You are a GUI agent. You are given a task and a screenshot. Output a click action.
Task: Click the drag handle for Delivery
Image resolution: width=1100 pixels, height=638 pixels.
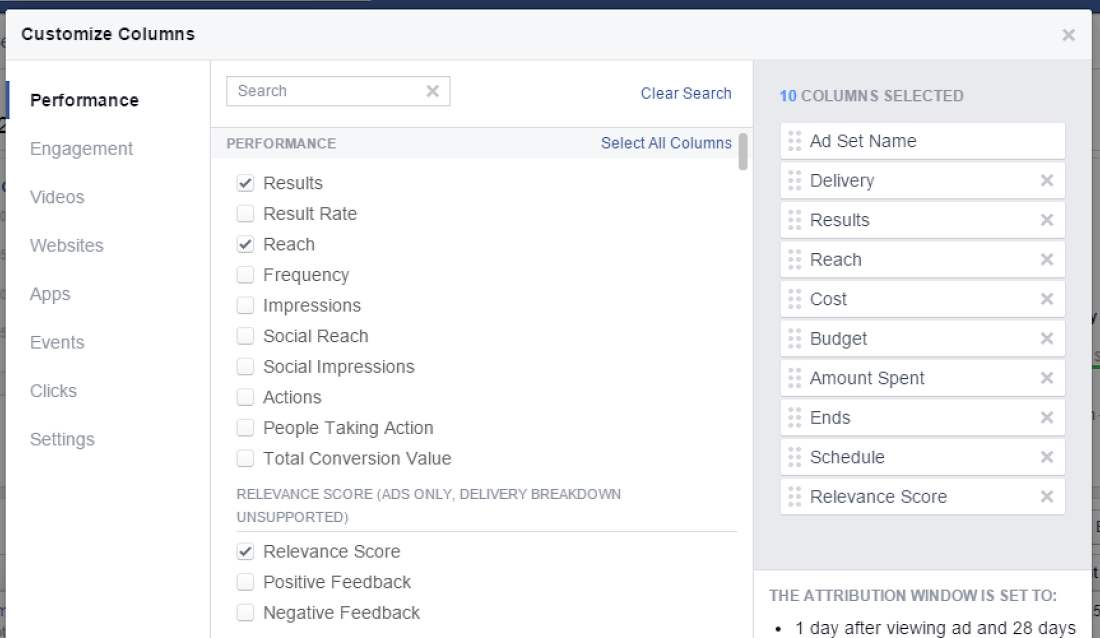pyautogui.click(x=794, y=180)
